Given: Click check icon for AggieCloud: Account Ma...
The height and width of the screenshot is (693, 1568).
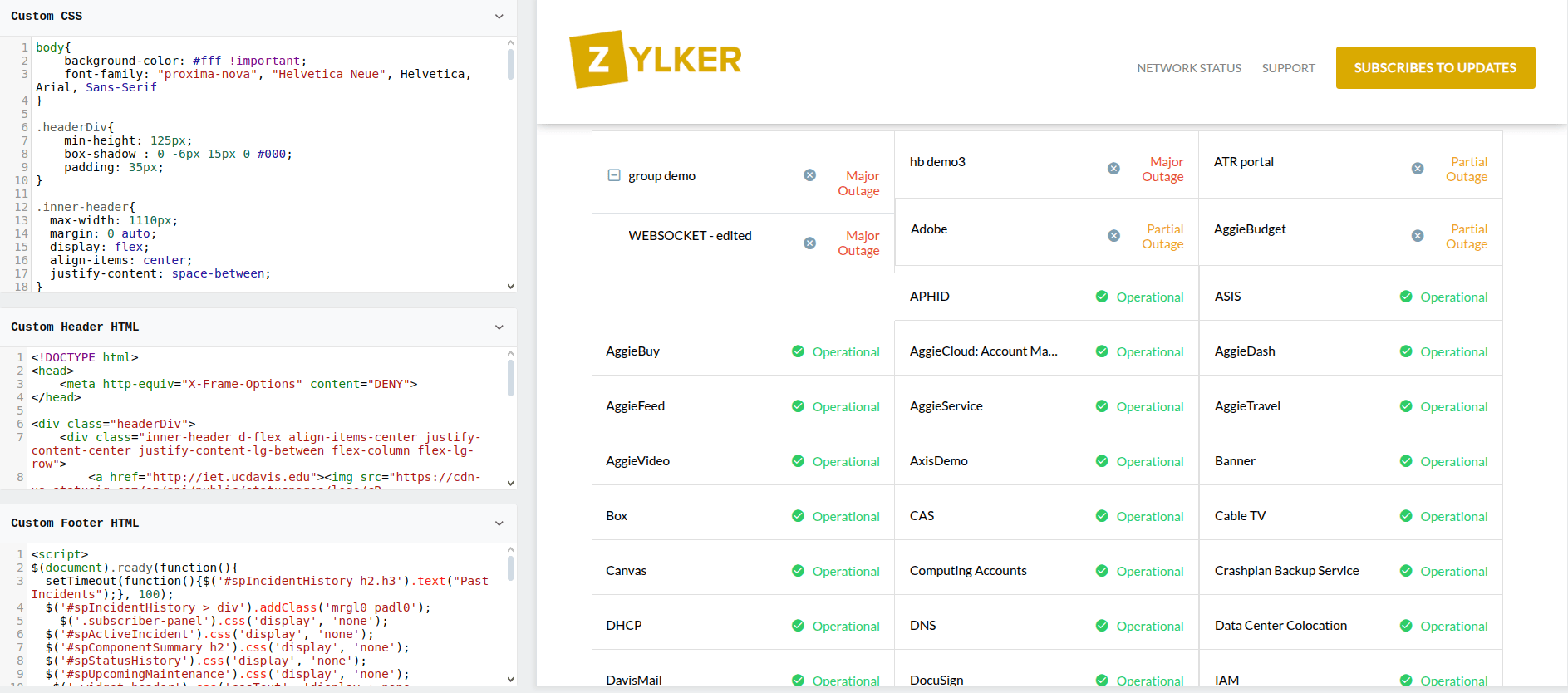Looking at the screenshot, I should click(x=1102, y=351).
